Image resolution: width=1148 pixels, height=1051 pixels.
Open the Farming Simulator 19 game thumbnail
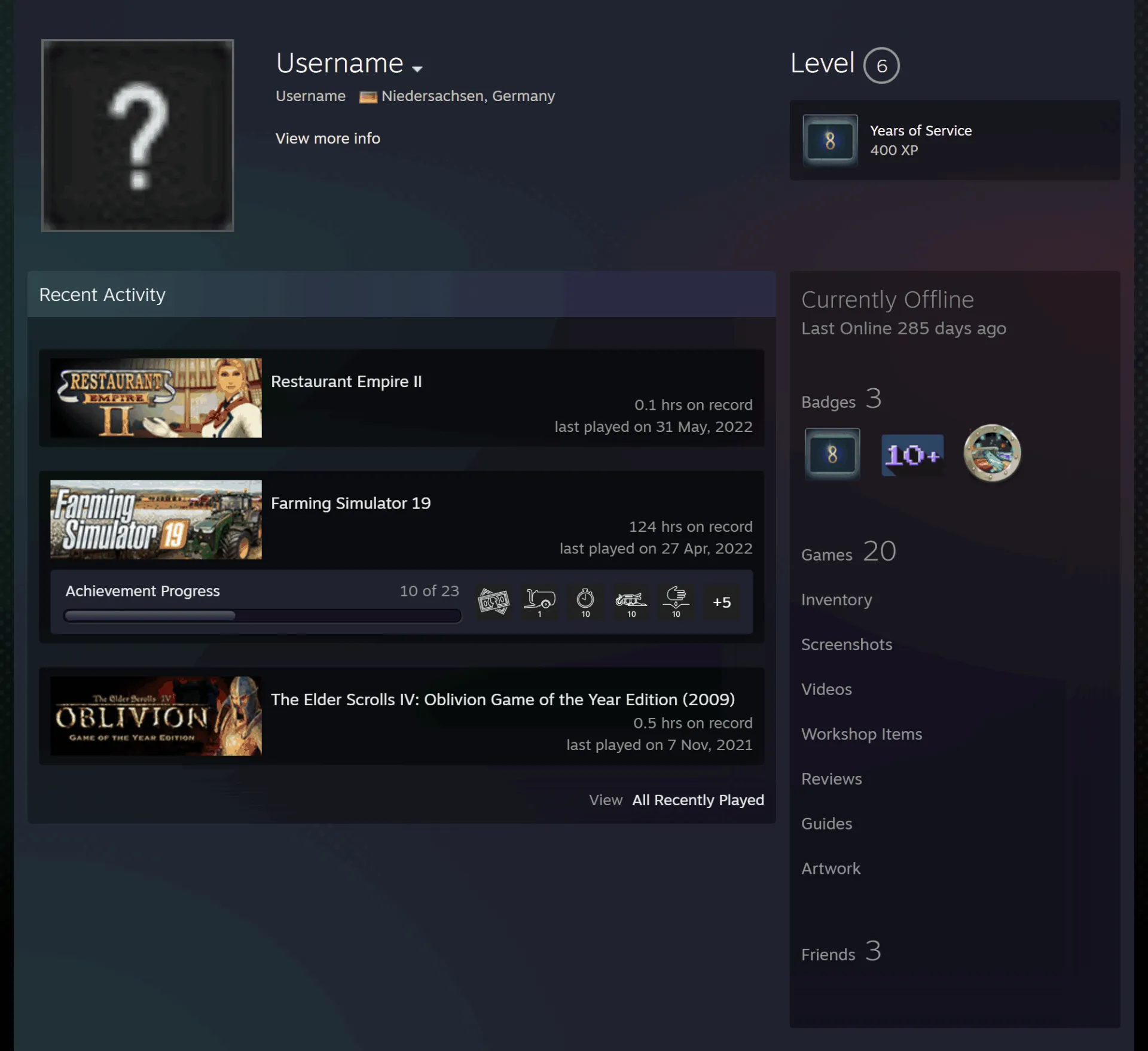point(156,519)
